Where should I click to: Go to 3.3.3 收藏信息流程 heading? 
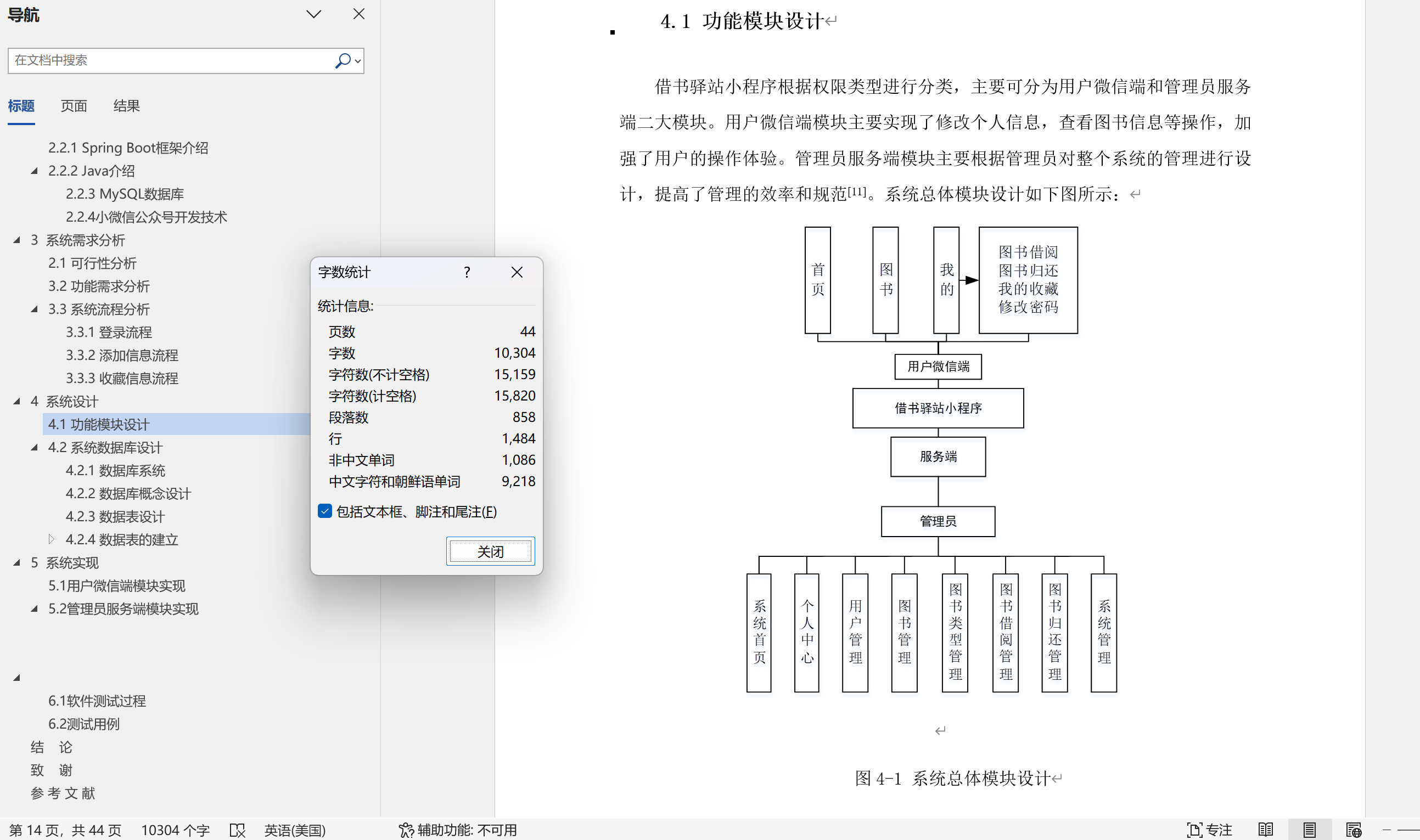[122, 378]
